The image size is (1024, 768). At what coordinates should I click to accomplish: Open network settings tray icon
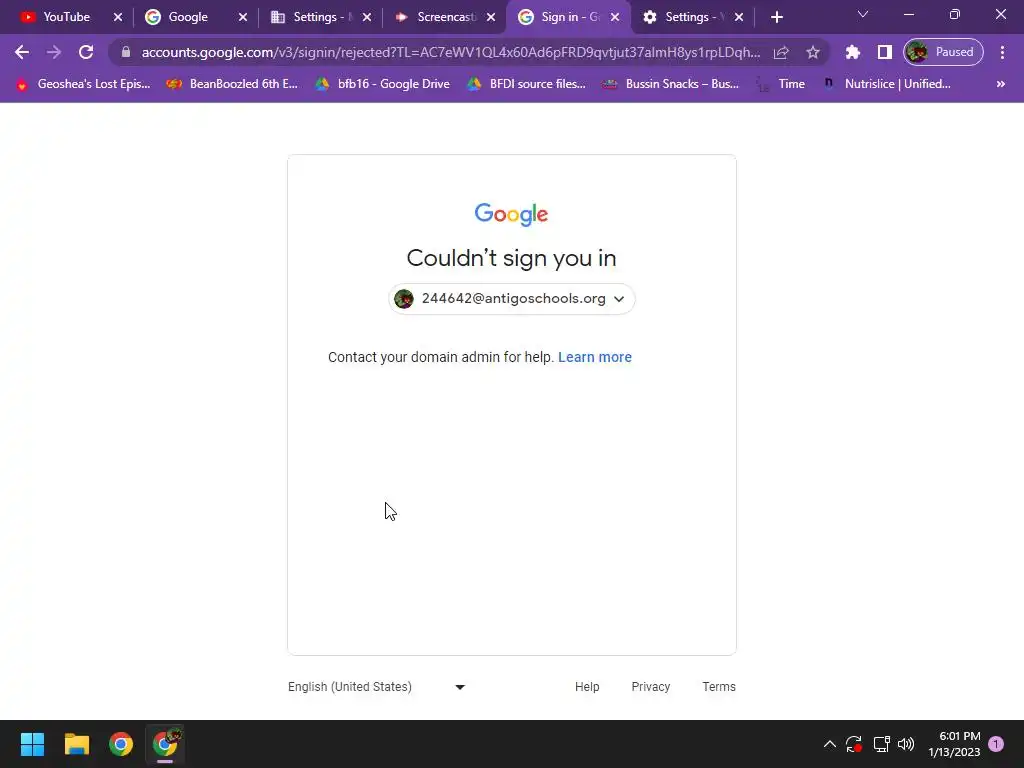(881, 744)
